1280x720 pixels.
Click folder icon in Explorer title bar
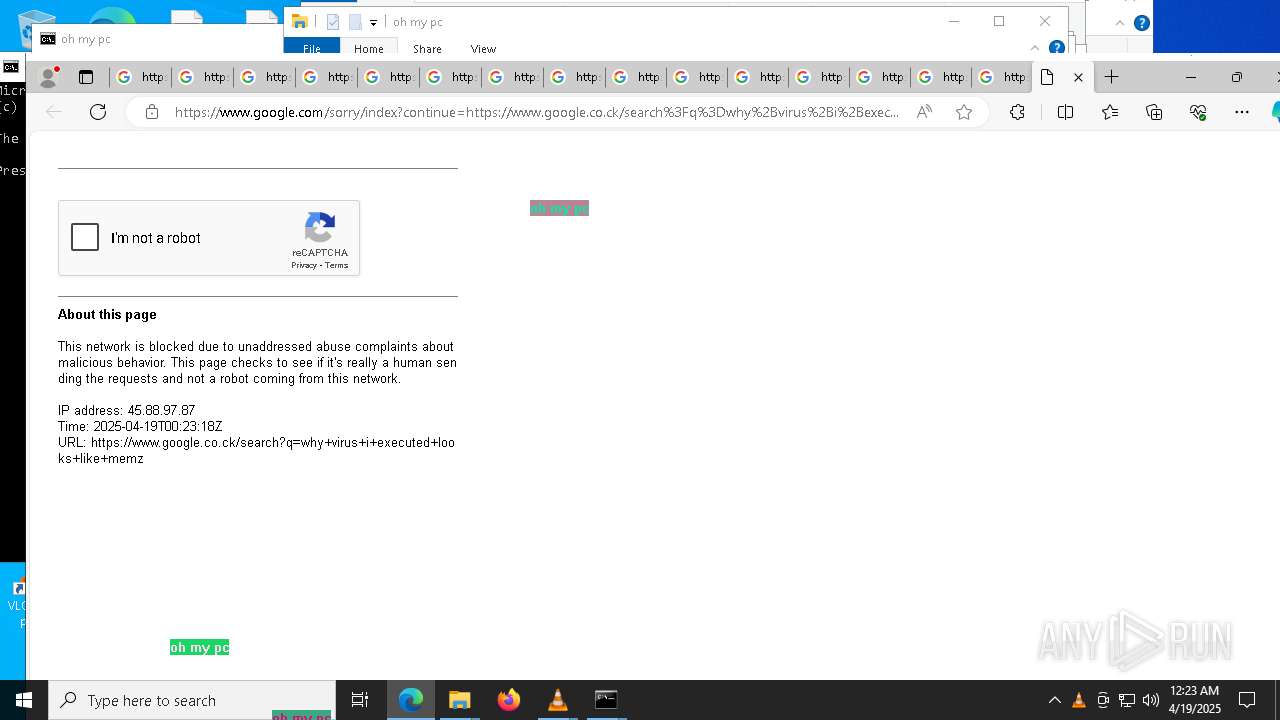(x=299, y=22)
